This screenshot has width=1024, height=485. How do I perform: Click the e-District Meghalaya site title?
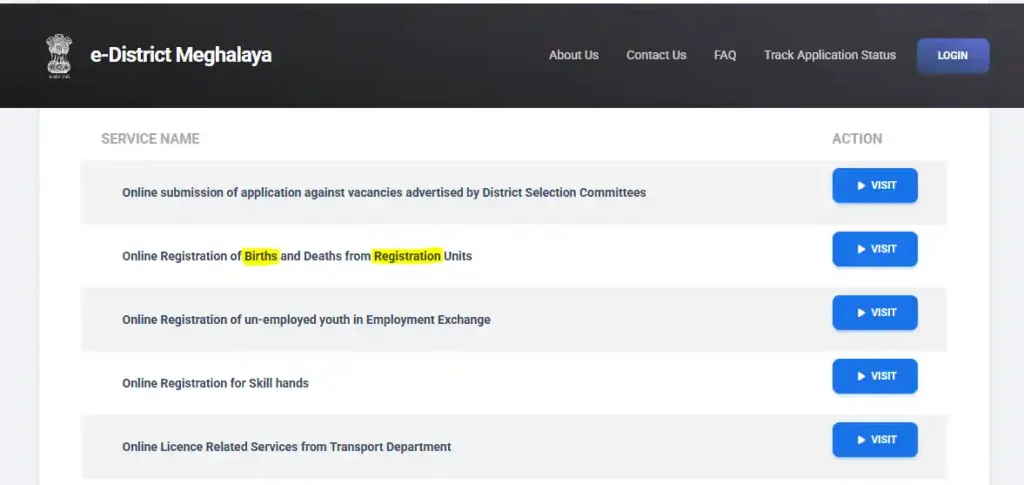[181, 55]
